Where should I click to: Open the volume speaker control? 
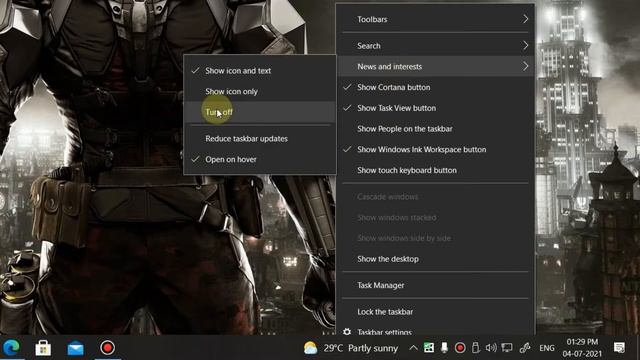point(491,348)
